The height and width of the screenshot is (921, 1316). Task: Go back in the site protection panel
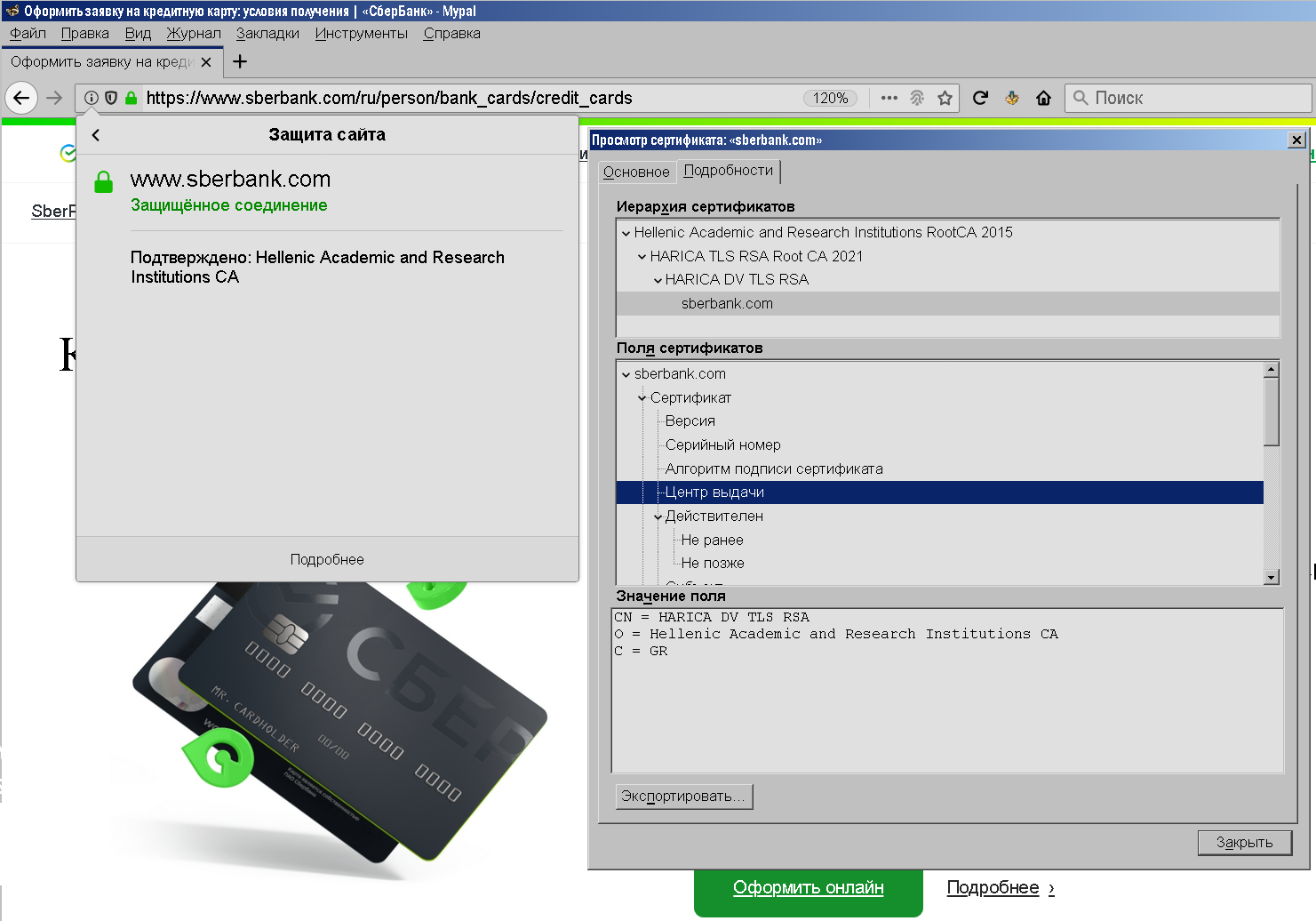pos(96,135)
